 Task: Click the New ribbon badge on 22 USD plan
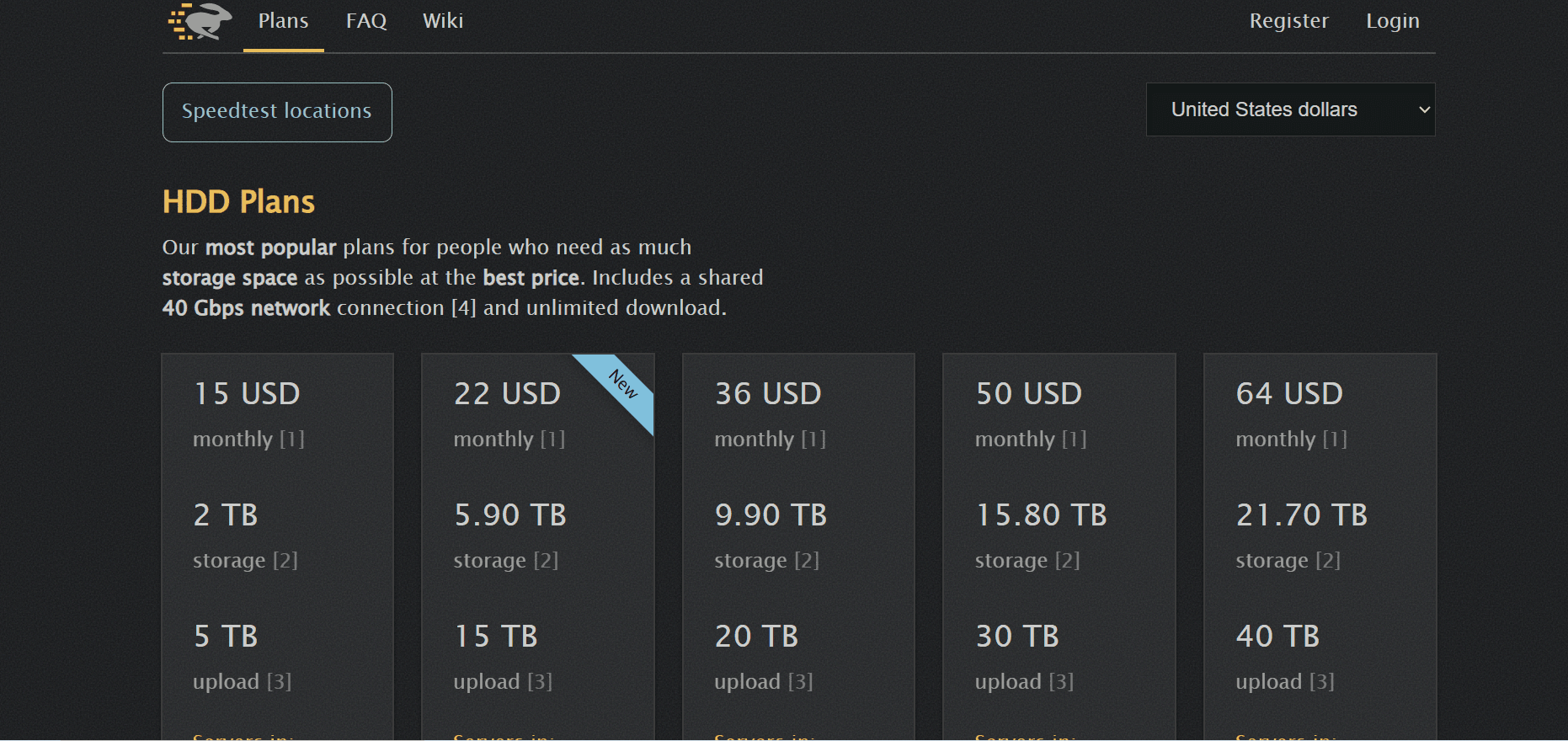click(622, 385)
